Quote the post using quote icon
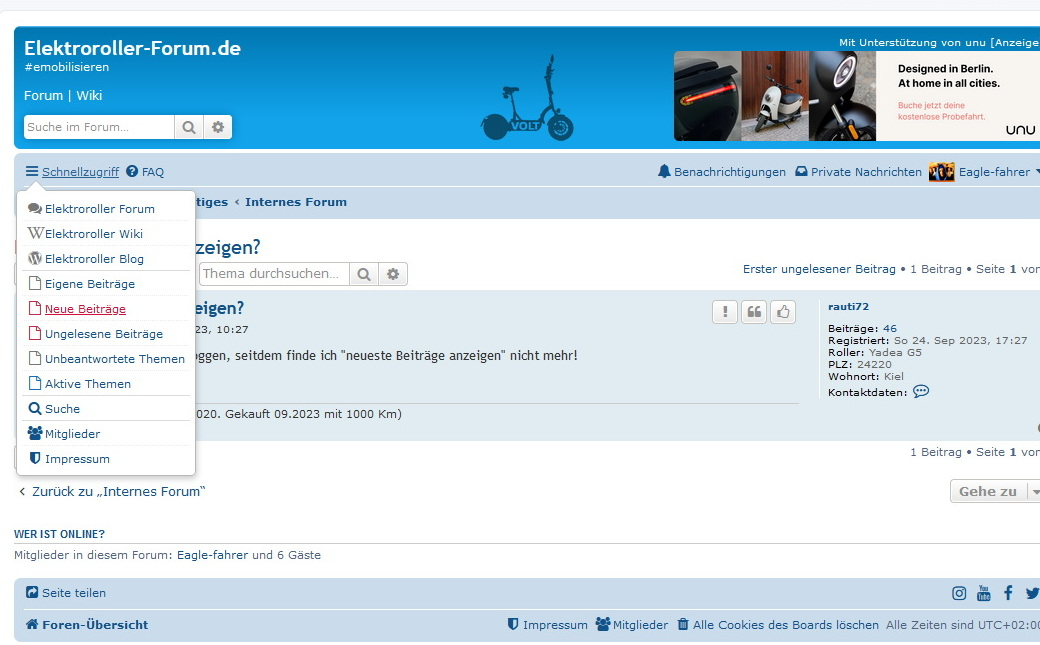The image size is (1040, 645). 754,312
